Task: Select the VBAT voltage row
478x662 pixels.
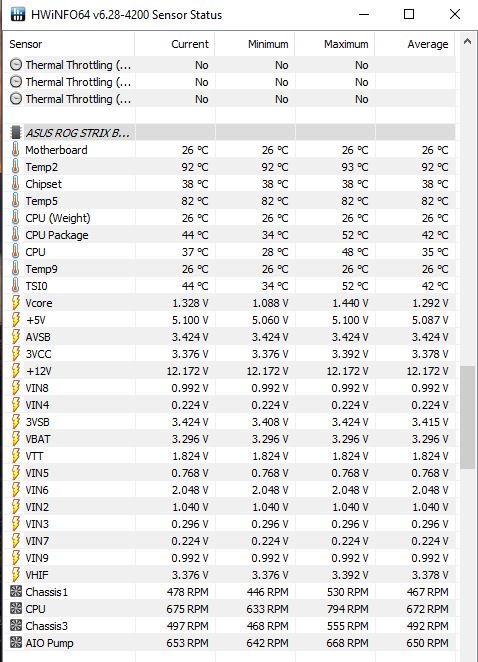Action: tap(232, 439)
